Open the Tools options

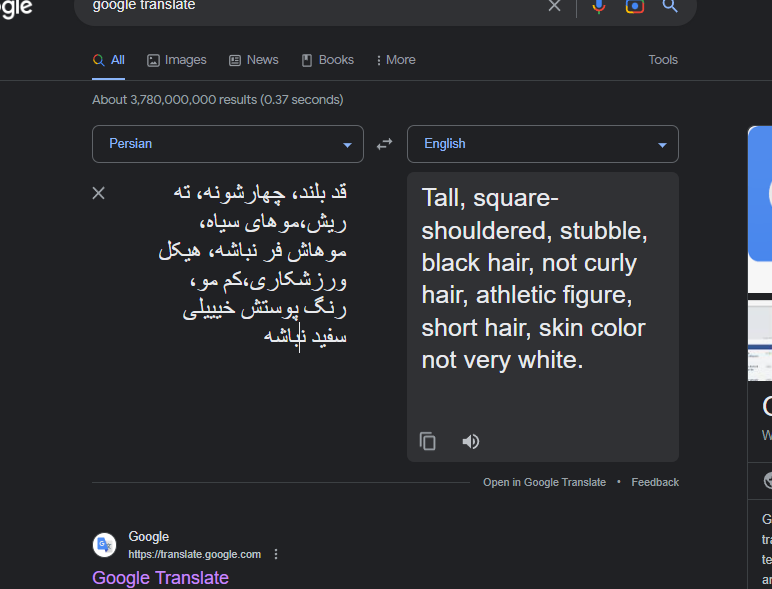point(663,60)
